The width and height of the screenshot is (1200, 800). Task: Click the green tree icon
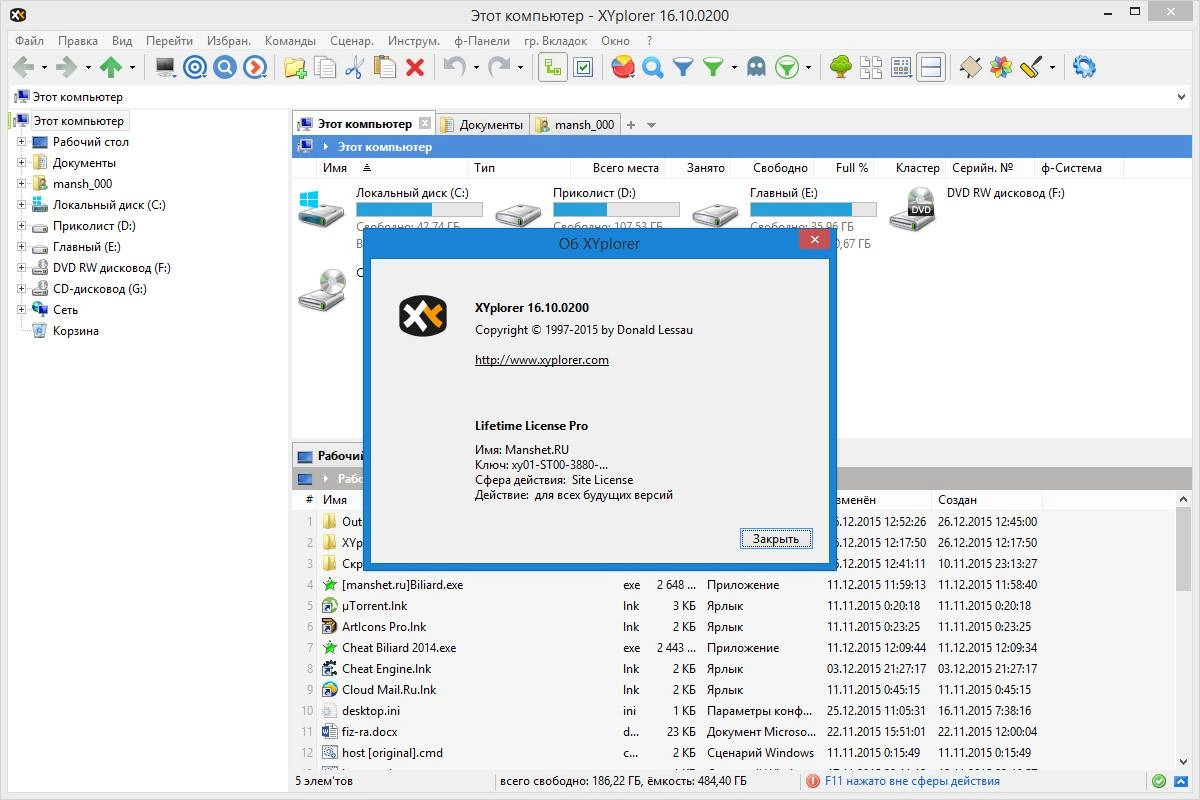pyautogui.click(x=841, y=67)
